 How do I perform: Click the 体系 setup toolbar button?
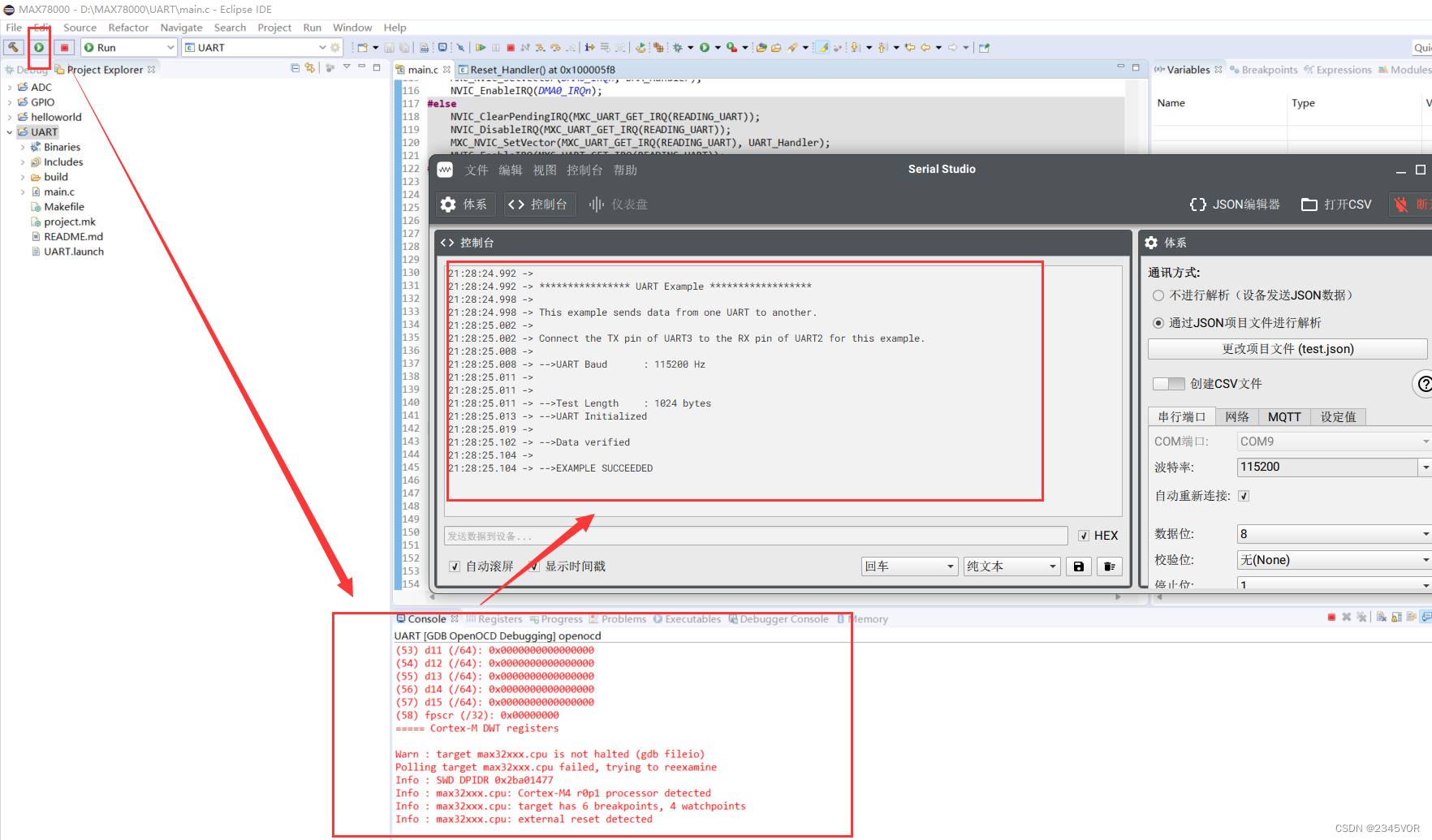(464, 205)
